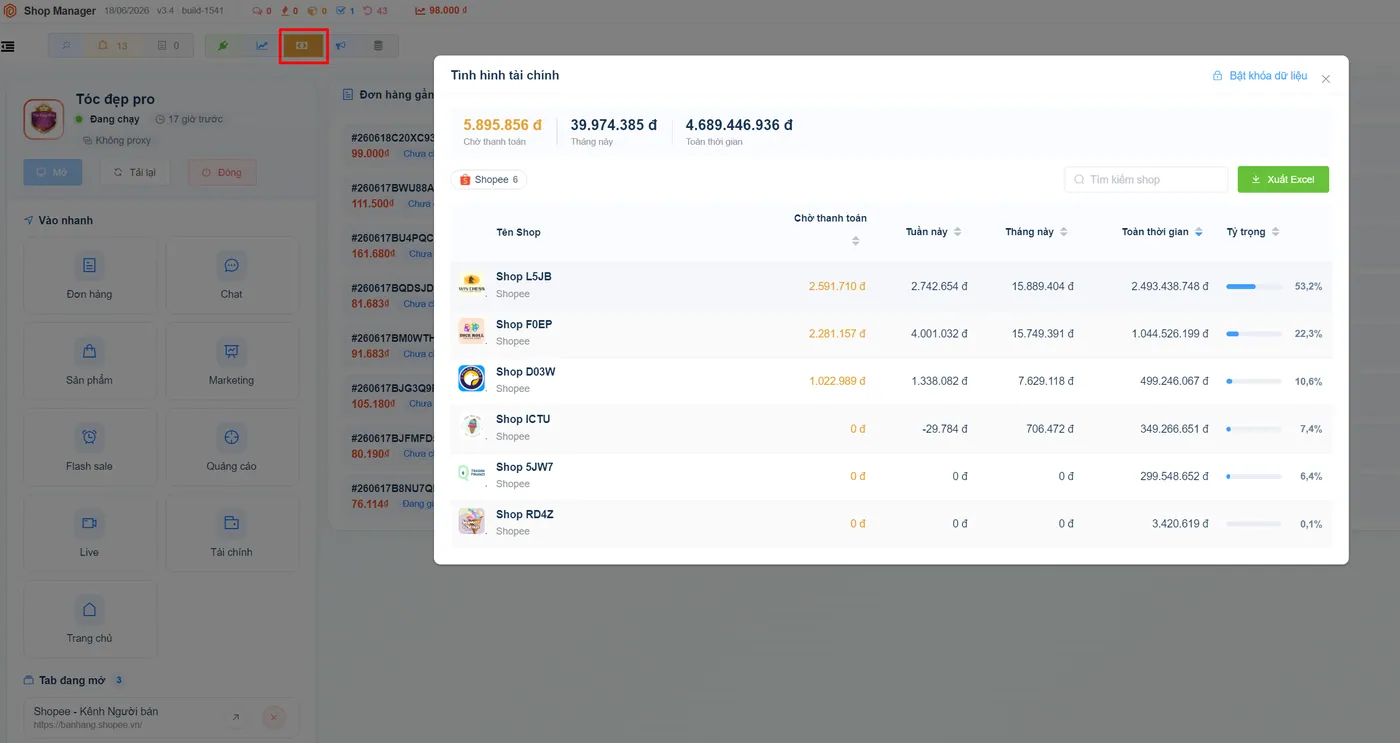Close the Tình hình tài chính dialog
The image size is (1400, 743).
click(1326, 79)
